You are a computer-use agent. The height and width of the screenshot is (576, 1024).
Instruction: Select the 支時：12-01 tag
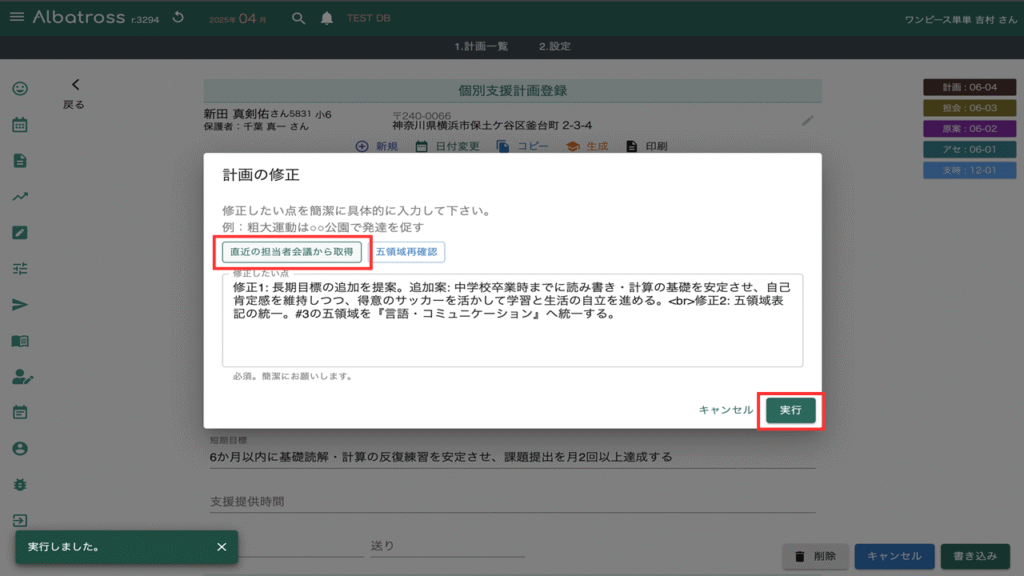coord(969,170)
